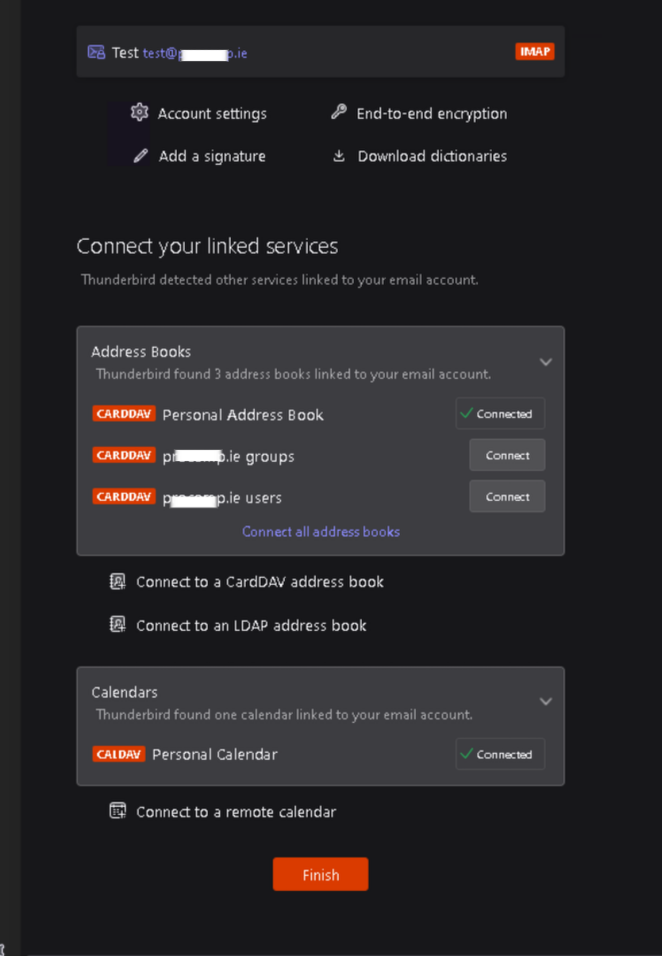
Task: Toggle Connected state of Personal Address Book
Action: (500, 413)
